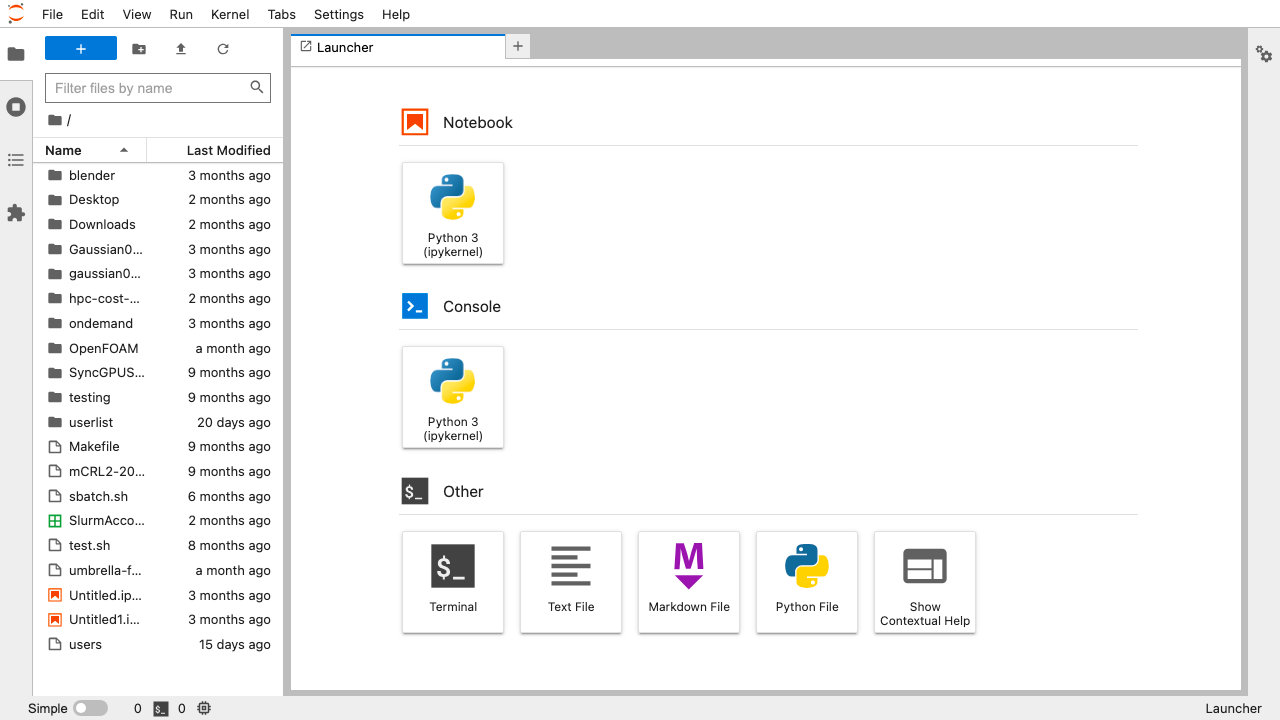Click the Filter files by name field
The image size is (1280, 720).
[x=148, y=88]
